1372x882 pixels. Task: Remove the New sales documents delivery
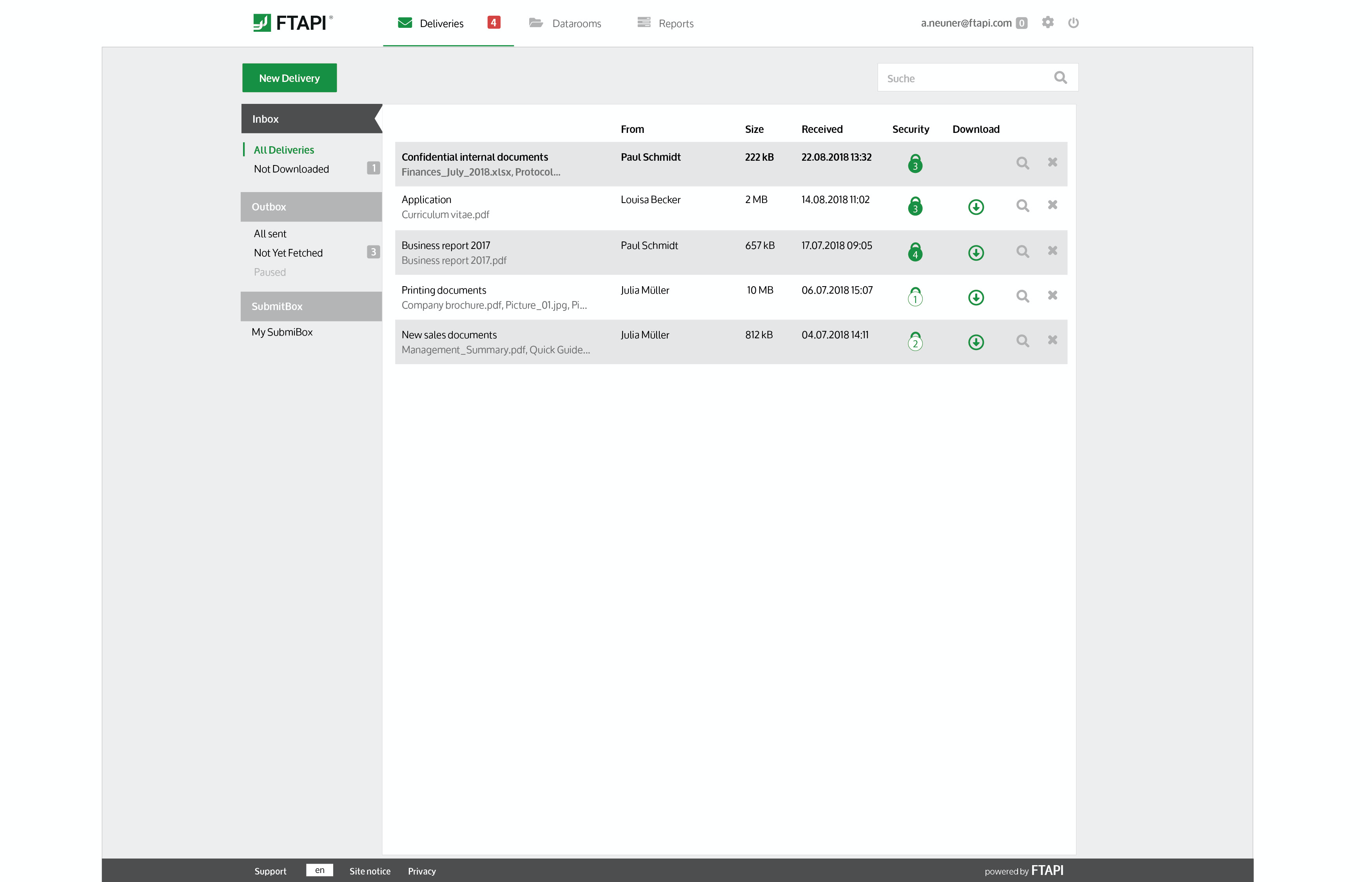tap(1053, 340)
